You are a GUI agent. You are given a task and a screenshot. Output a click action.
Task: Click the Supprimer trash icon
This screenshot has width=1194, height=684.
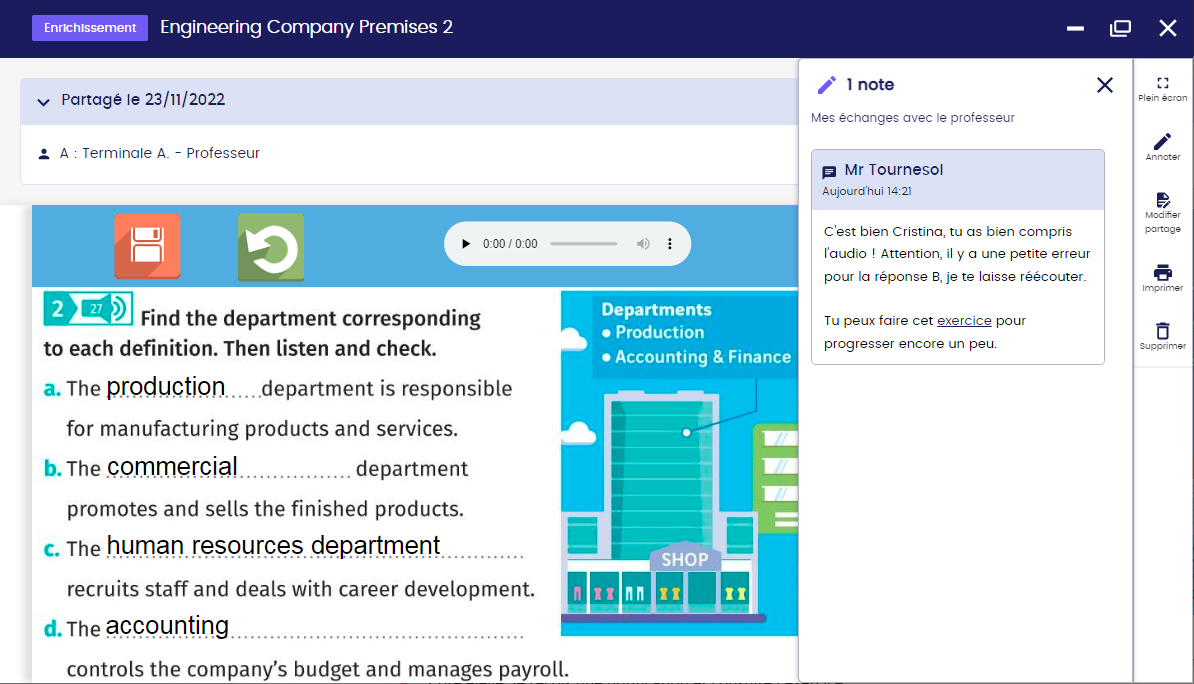coord(1162,335)
